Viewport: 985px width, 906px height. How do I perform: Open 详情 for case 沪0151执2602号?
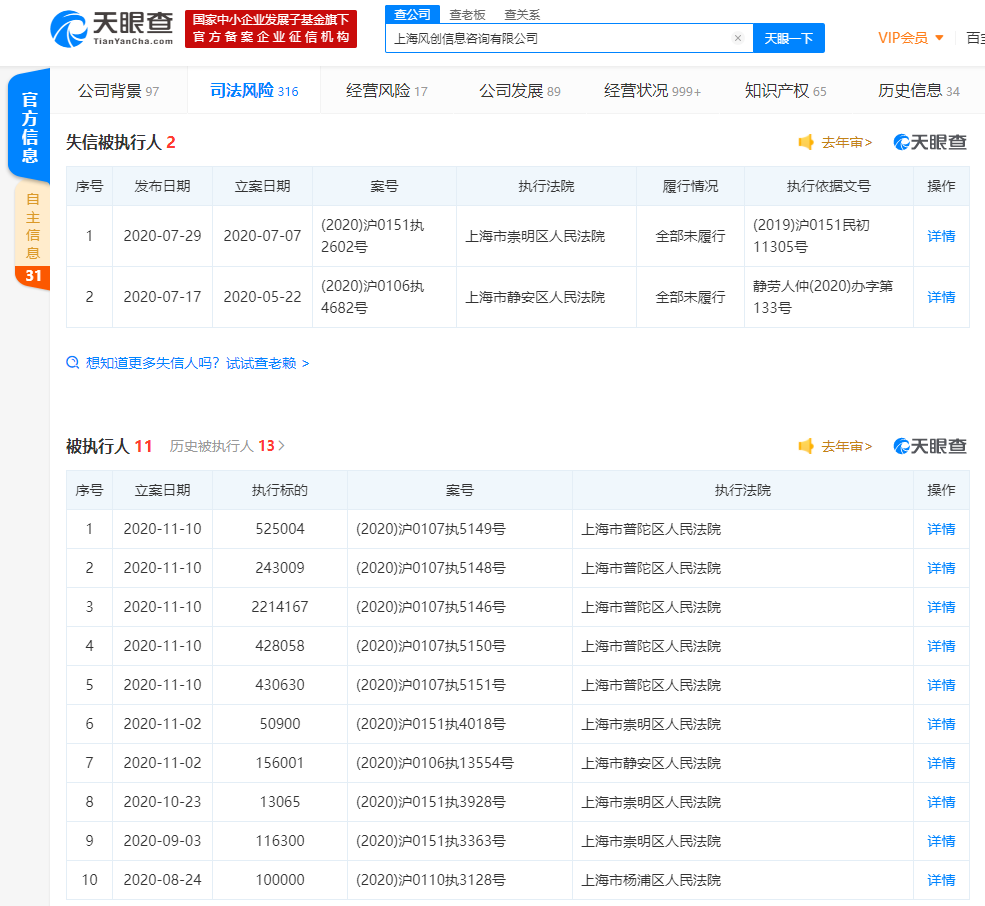[941, 236]
